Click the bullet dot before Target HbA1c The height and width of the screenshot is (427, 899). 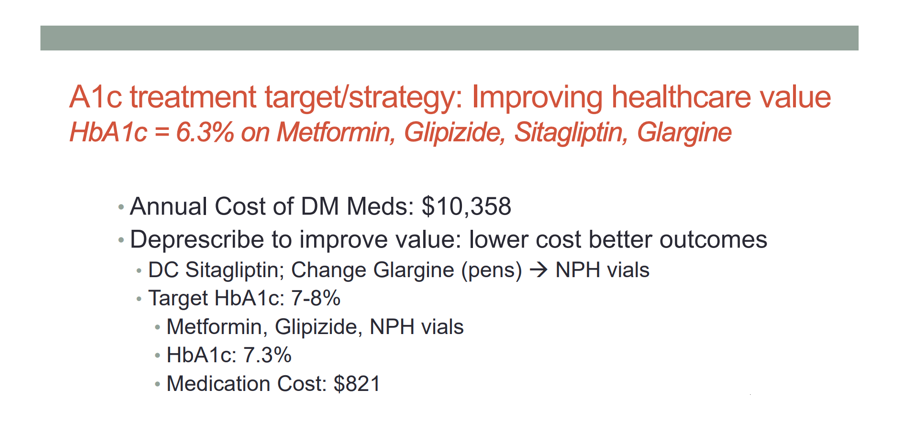pos(139,299)
